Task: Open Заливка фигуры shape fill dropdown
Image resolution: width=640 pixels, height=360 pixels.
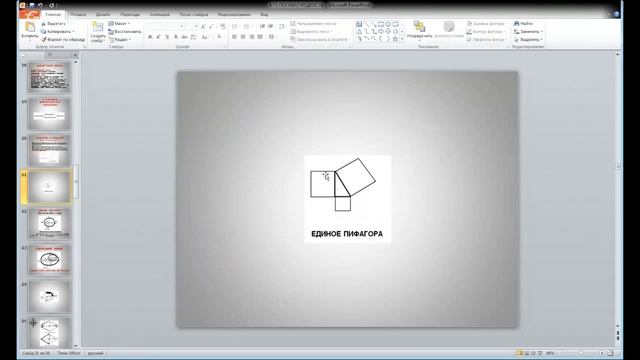Action: [x=486, y=24]
